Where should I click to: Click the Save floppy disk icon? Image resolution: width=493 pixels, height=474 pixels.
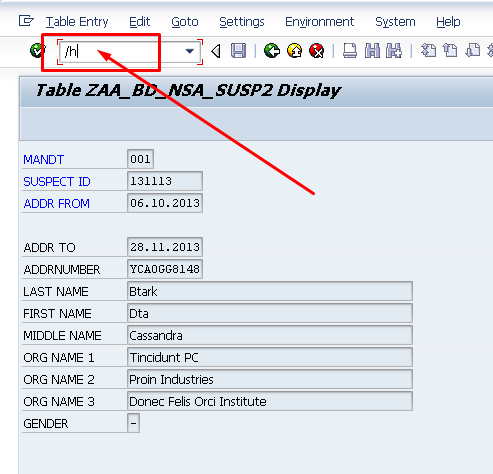point(238,51)
